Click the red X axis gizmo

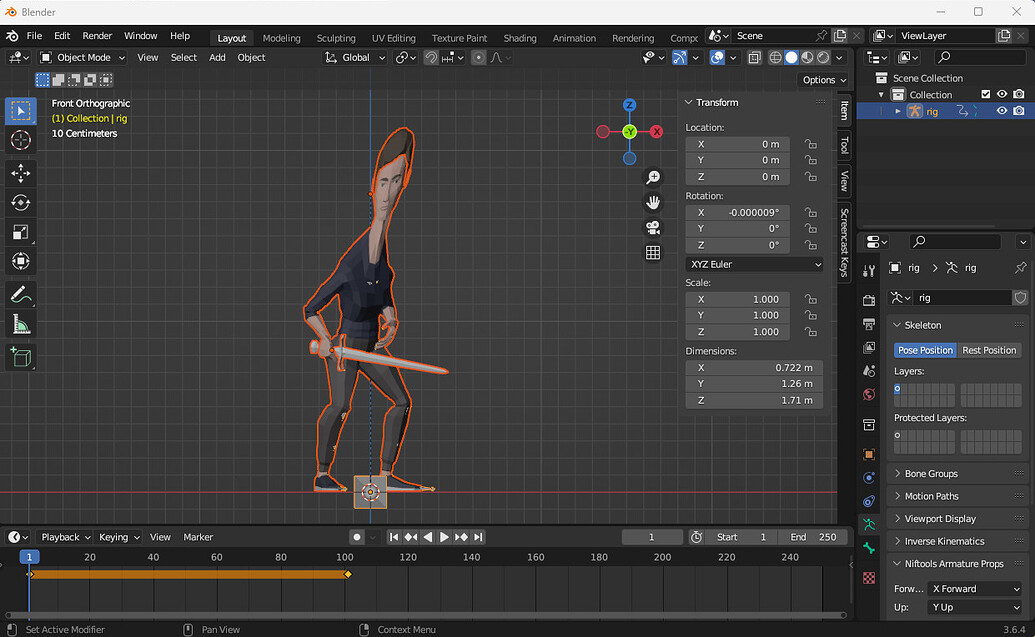pos(656,131)
